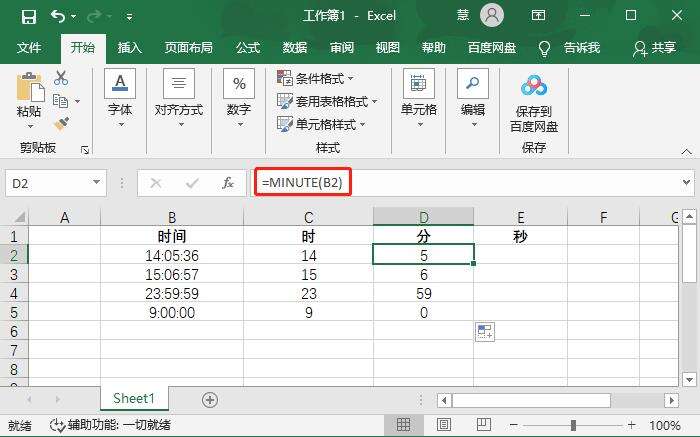The image size is (700, 437).
Task: Select column D header
Action: pyautogui.click(x=423, y=217)
